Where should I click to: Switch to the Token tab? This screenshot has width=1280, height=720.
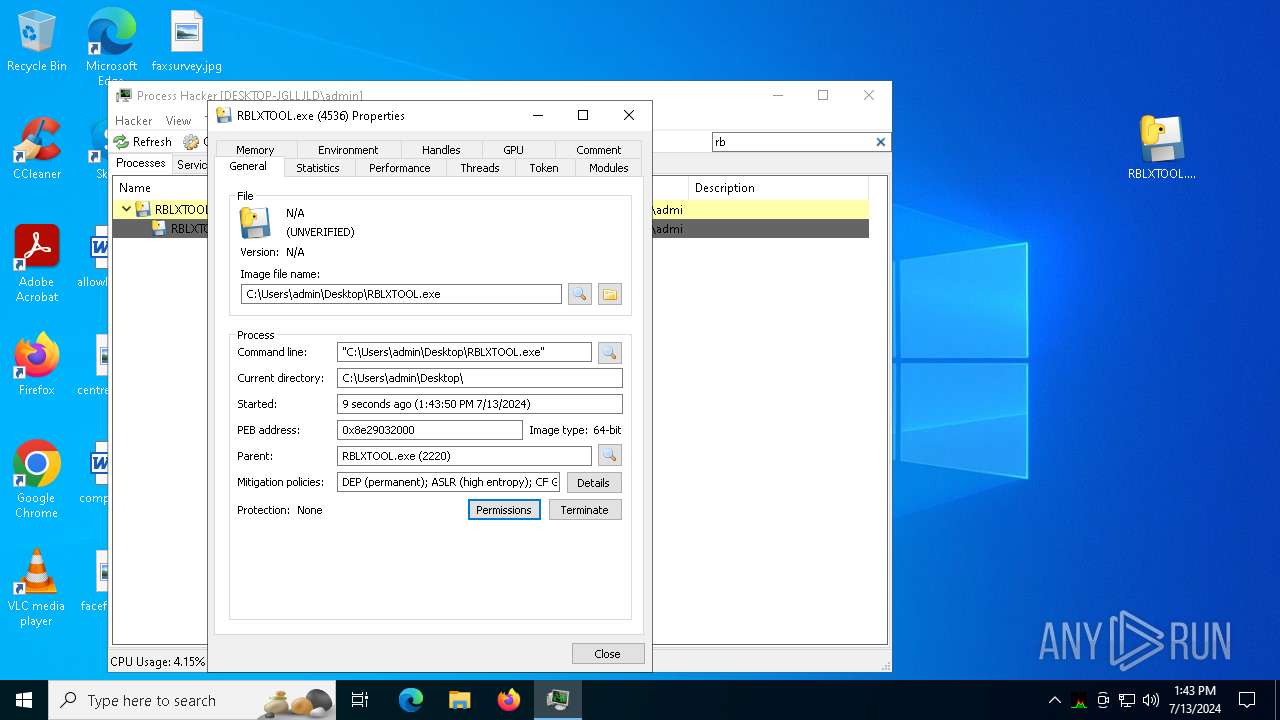pyautogui.click(x=544, y=168)
